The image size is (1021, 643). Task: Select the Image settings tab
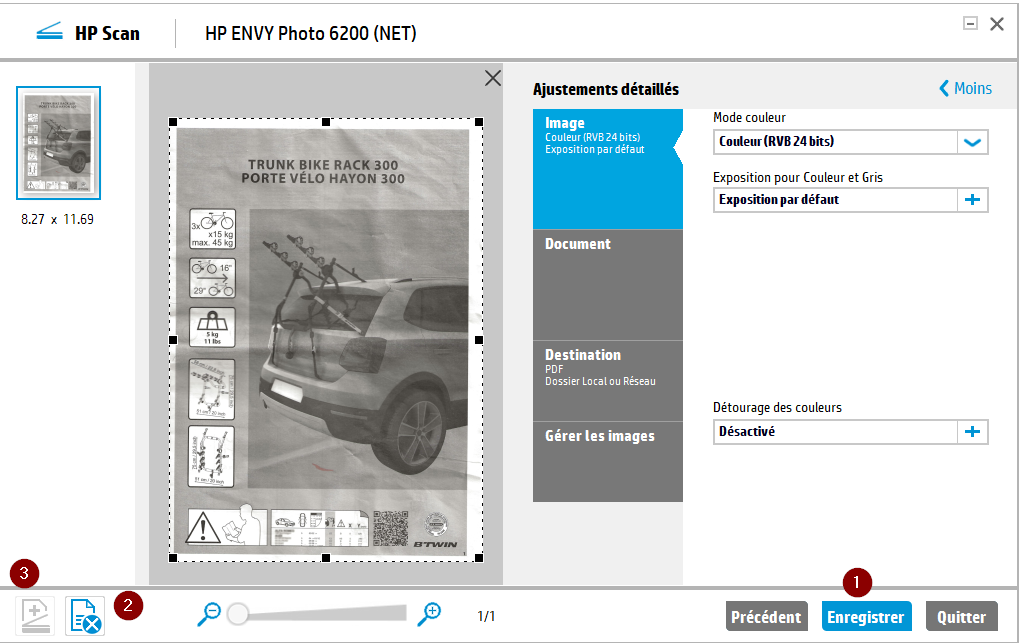[x=608, y=169]
